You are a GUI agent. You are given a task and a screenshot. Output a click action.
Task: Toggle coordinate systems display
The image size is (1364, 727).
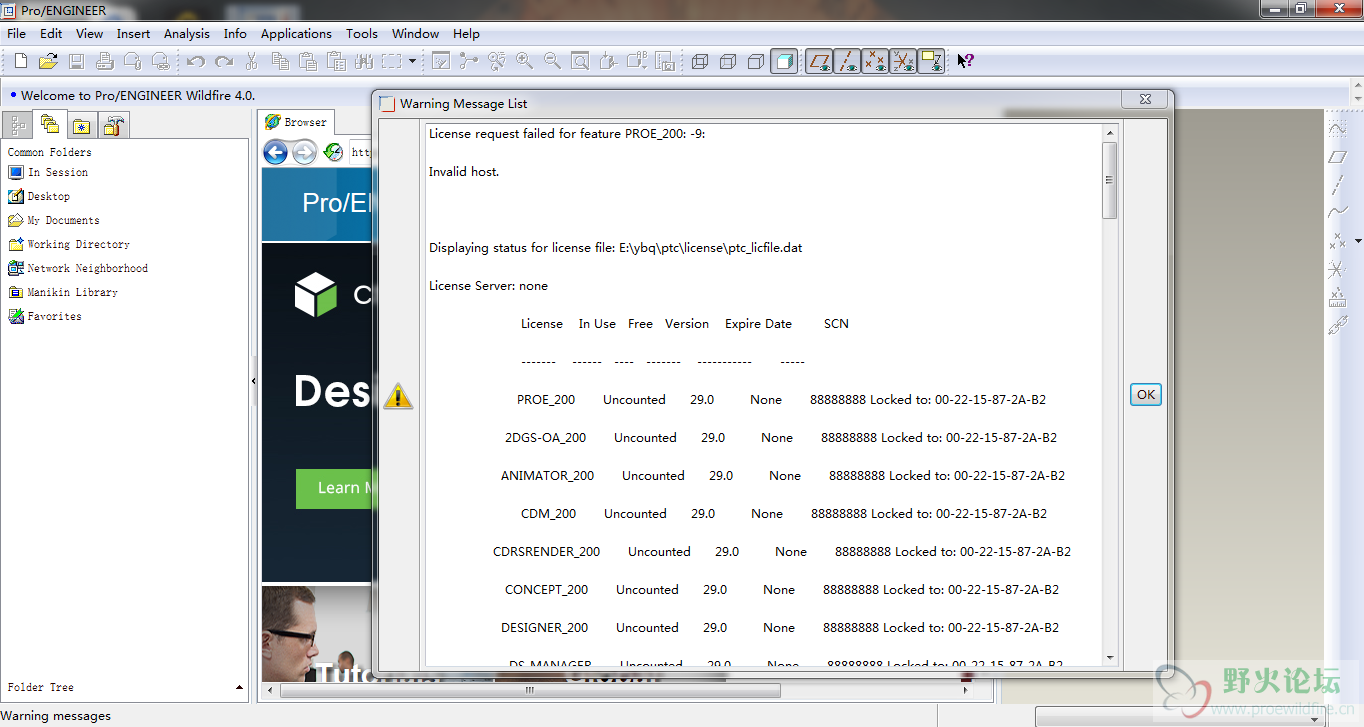click(x=904, y=61)
